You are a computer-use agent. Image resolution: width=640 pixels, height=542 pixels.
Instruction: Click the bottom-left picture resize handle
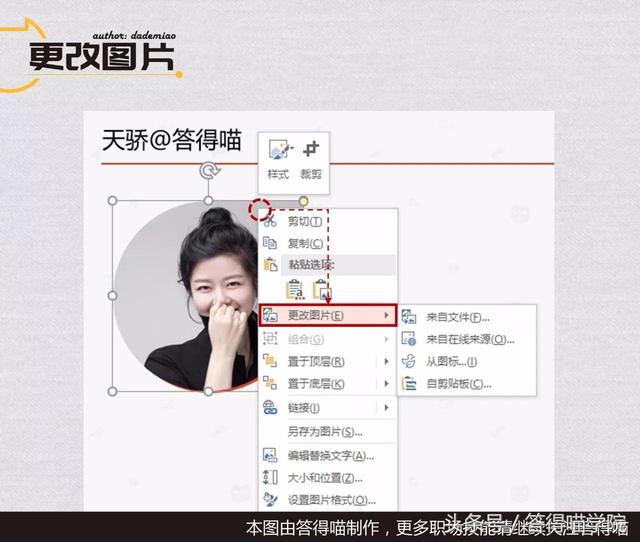(112, 391)
